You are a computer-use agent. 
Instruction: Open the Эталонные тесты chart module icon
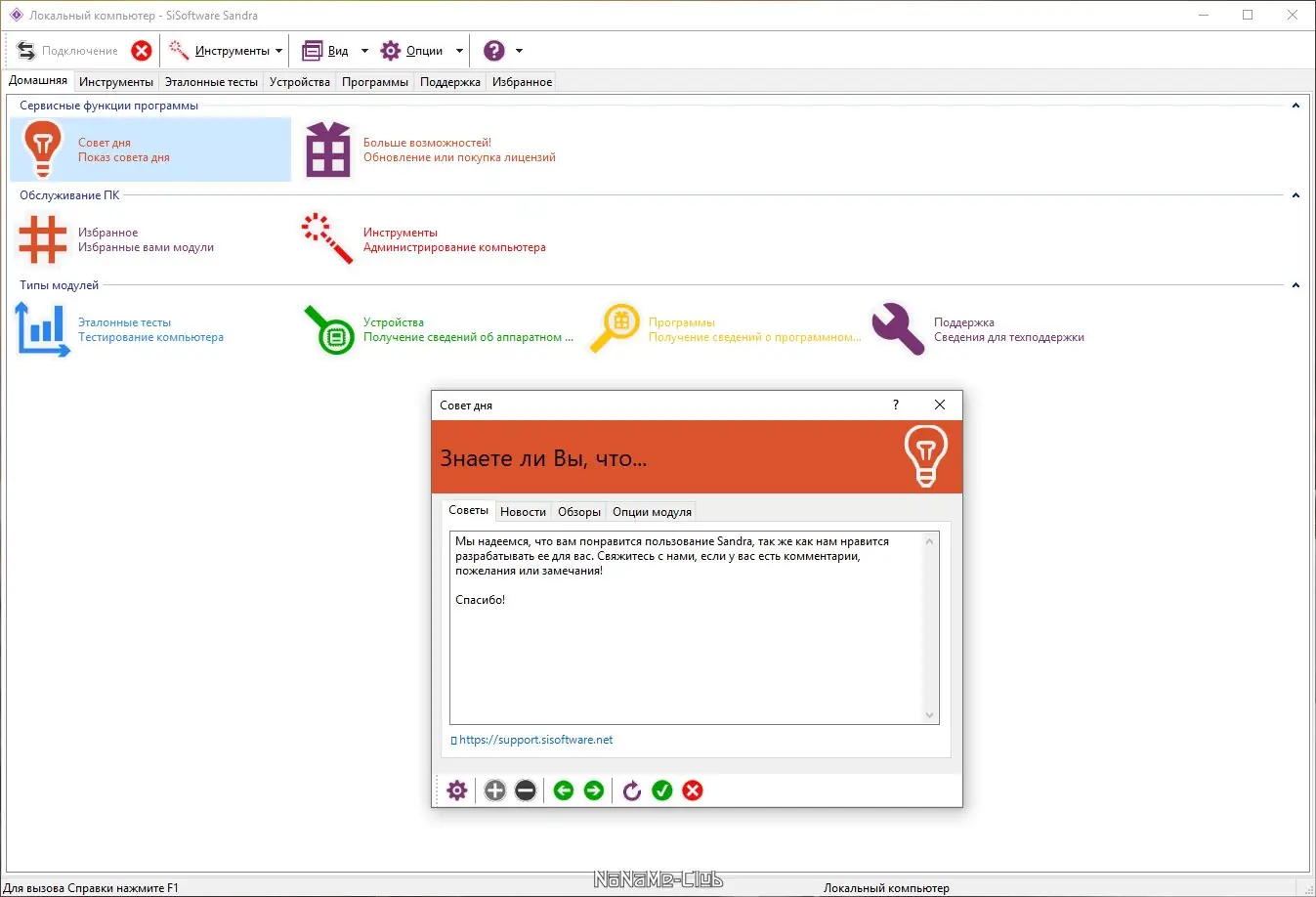tap(42, 329)
